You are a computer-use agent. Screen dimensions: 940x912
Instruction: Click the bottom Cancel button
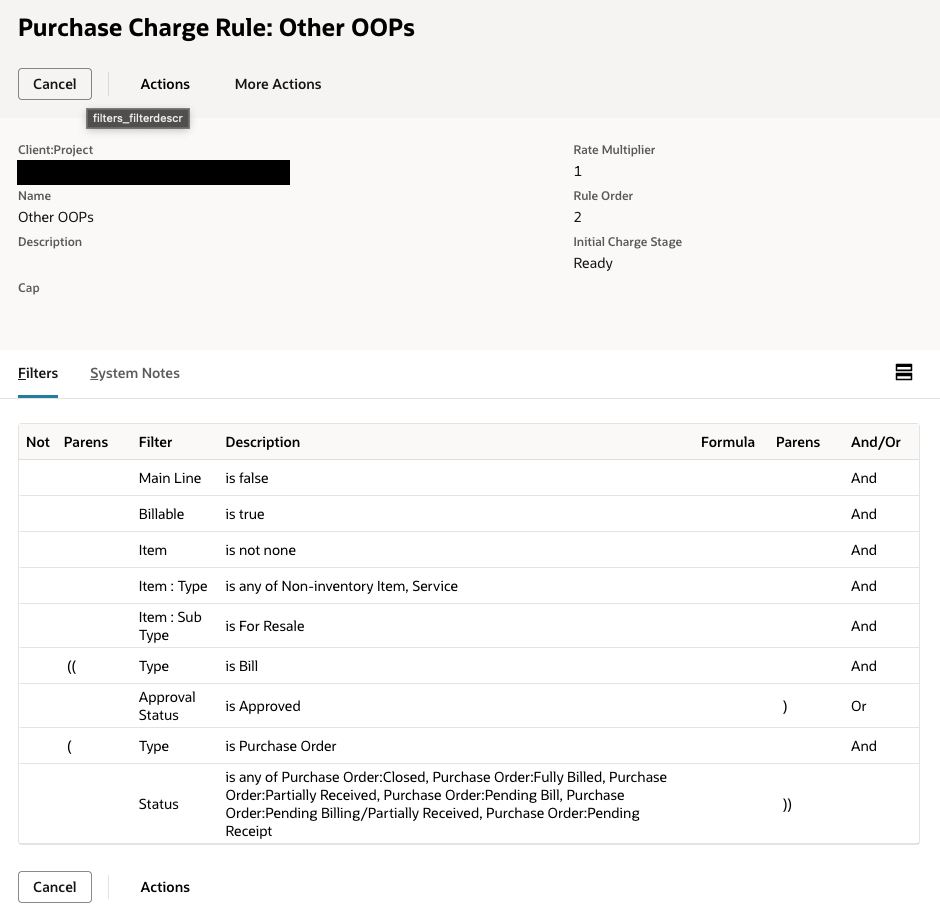pos(55,887)
